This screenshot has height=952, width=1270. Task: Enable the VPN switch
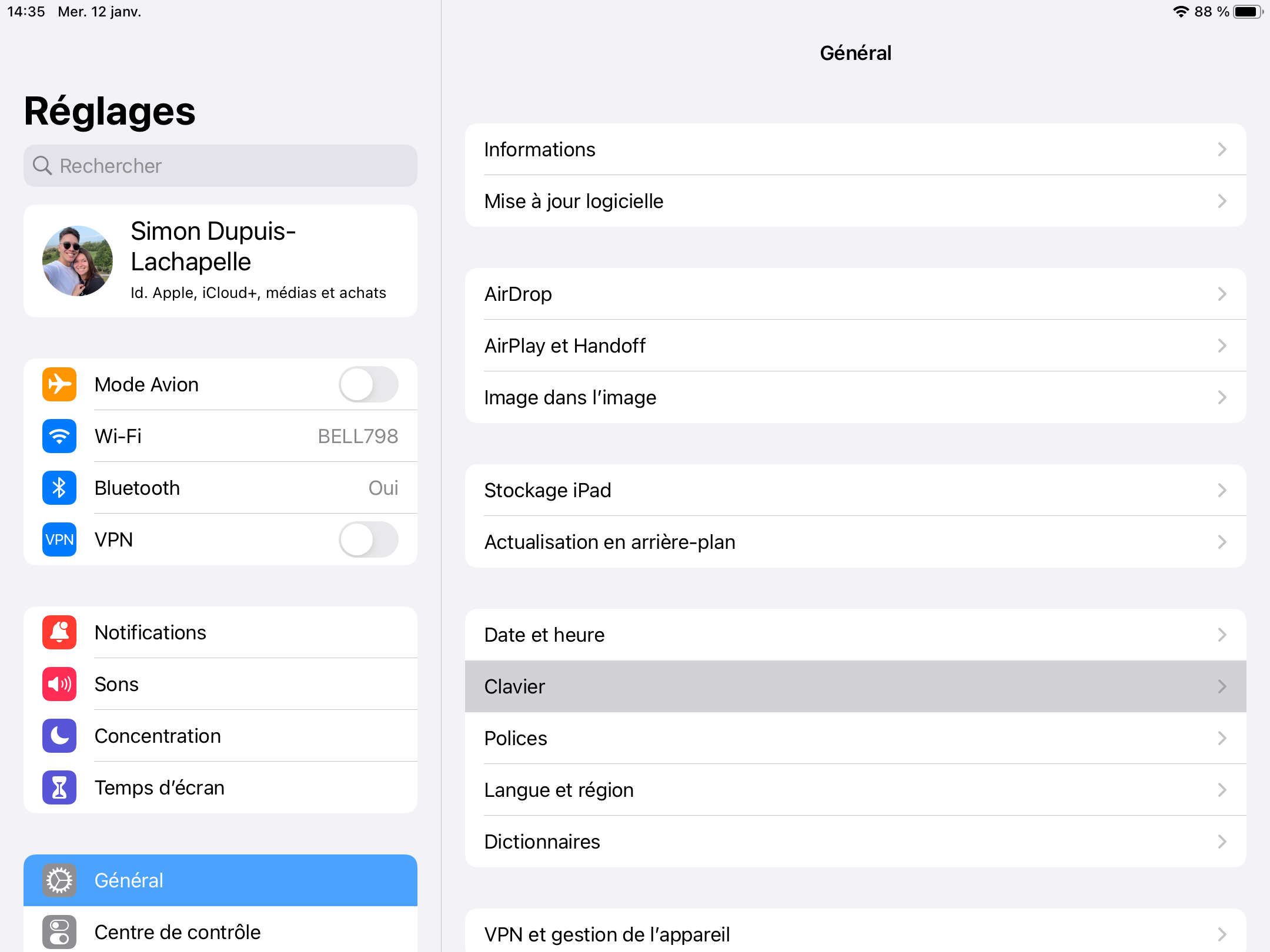pyautogui.click(x=368, y=539)
